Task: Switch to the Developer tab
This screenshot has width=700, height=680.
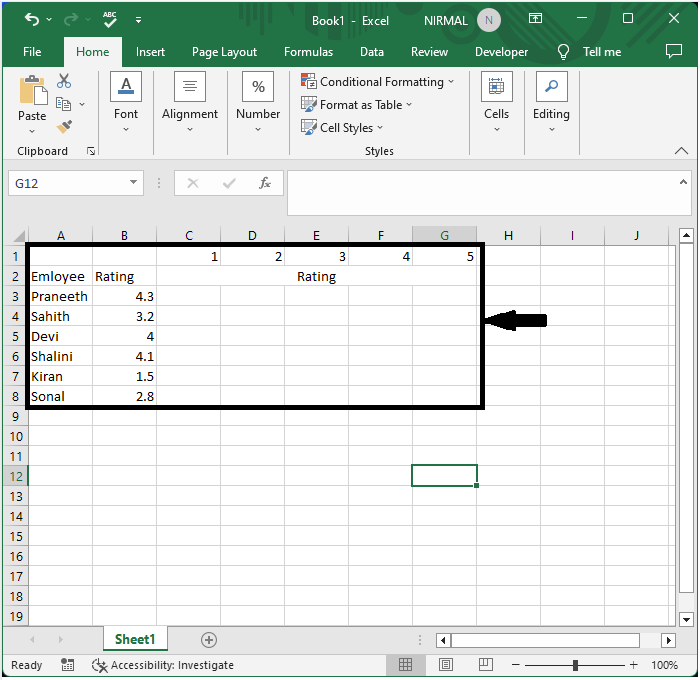Action: coord(501,52)
